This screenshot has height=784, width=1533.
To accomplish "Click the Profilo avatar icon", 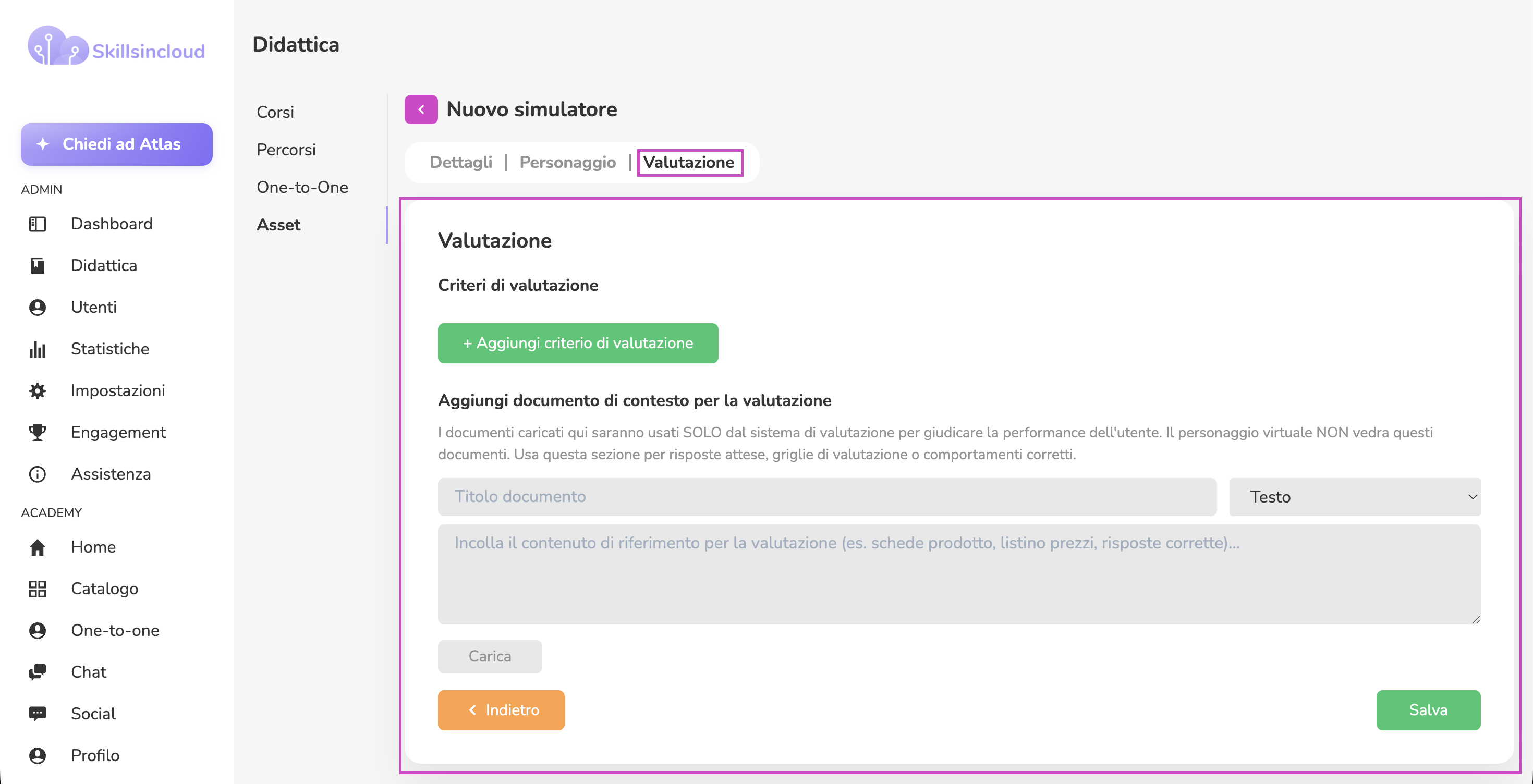I will (x=38, y=755).
